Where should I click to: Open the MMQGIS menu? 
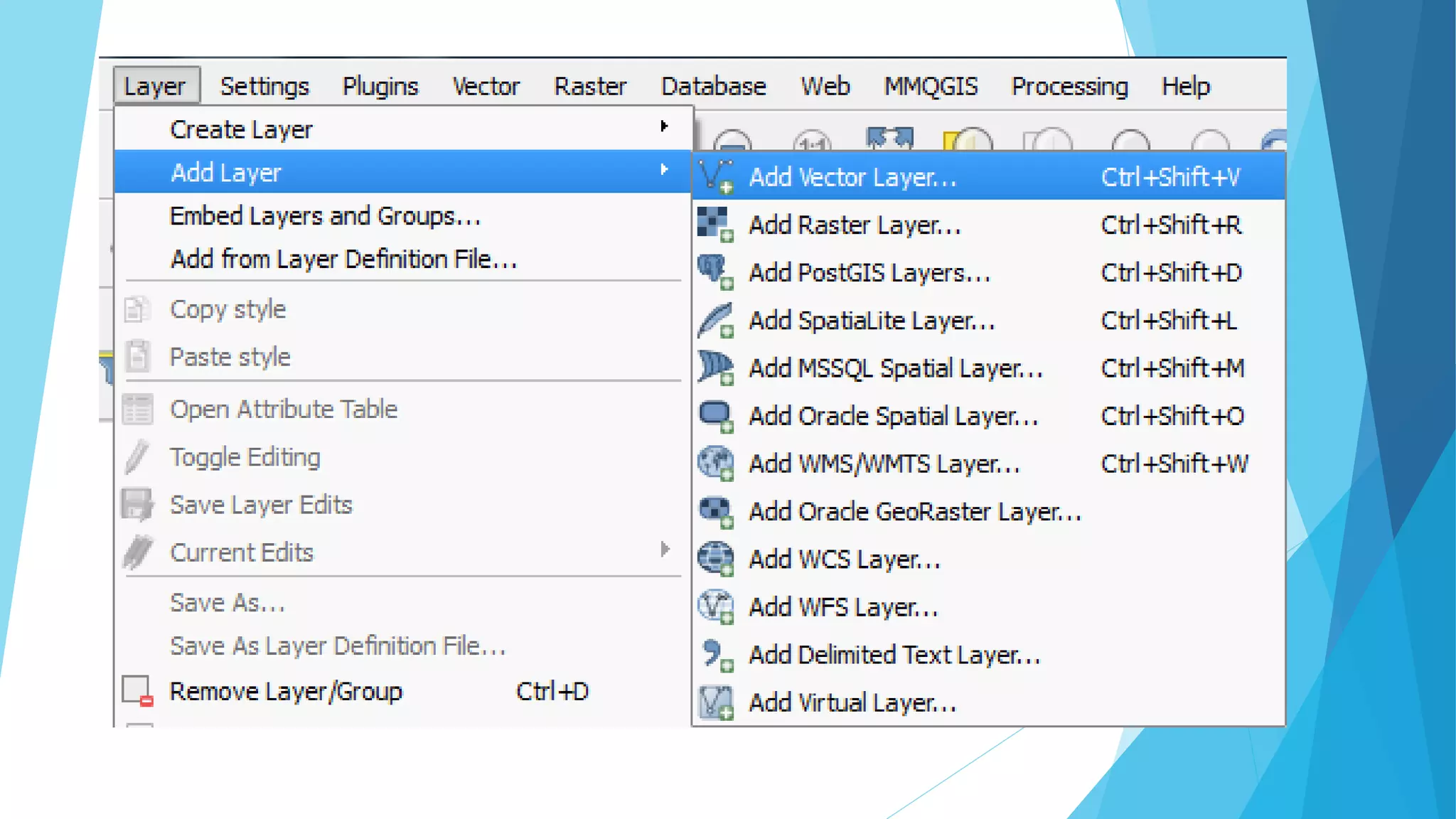pos(931,86)
